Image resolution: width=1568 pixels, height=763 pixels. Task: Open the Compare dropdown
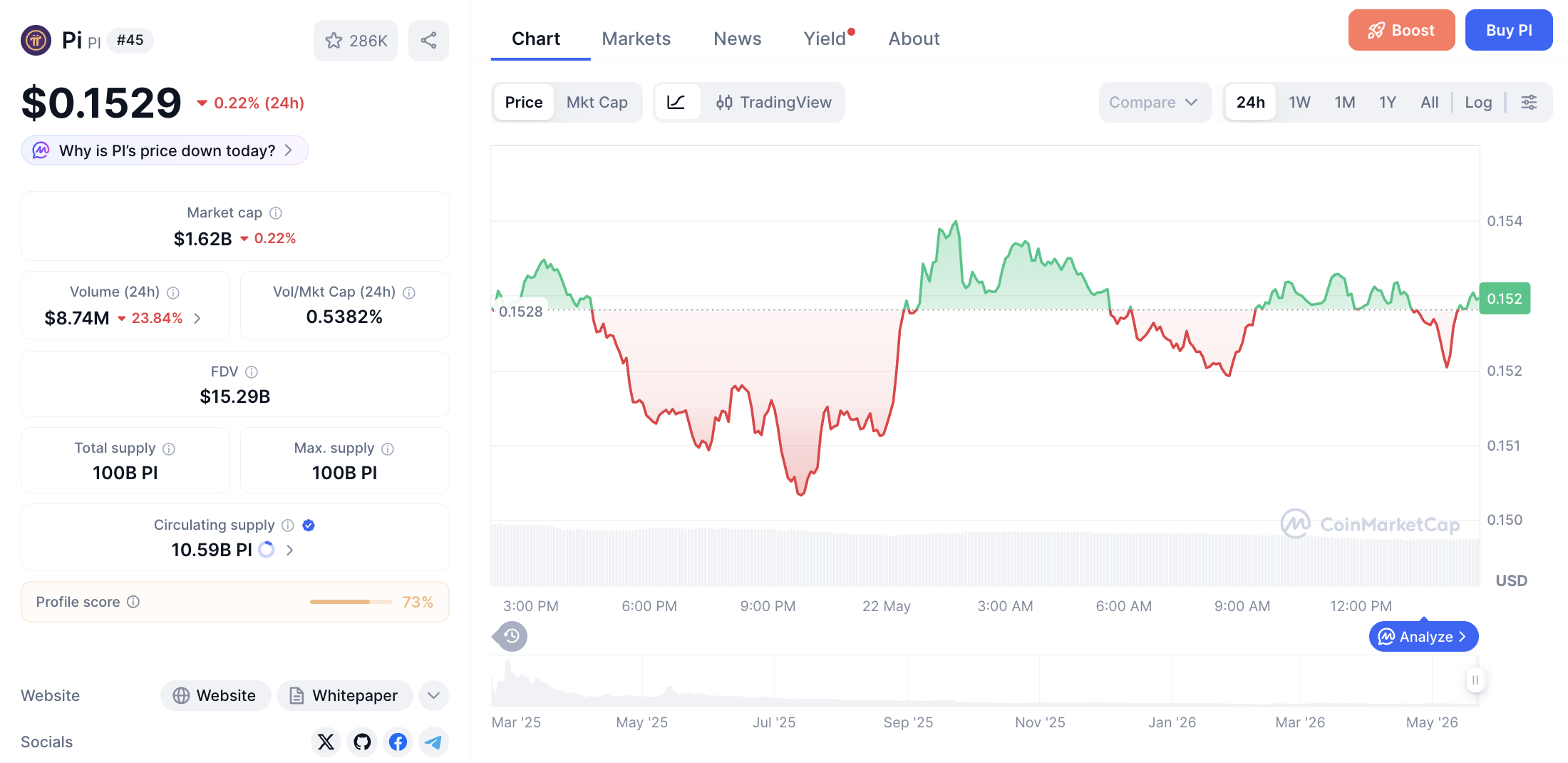coord(1155,103)
